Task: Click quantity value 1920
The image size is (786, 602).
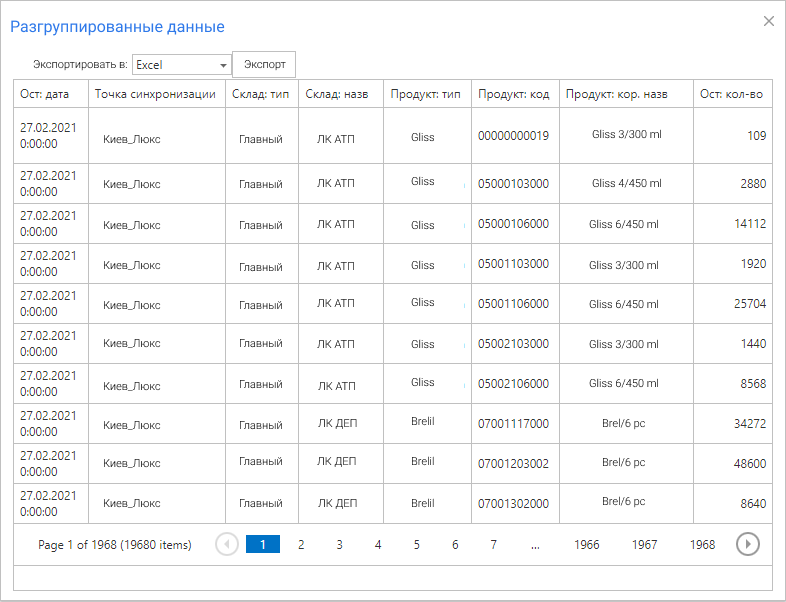Action: coord(753,264)
